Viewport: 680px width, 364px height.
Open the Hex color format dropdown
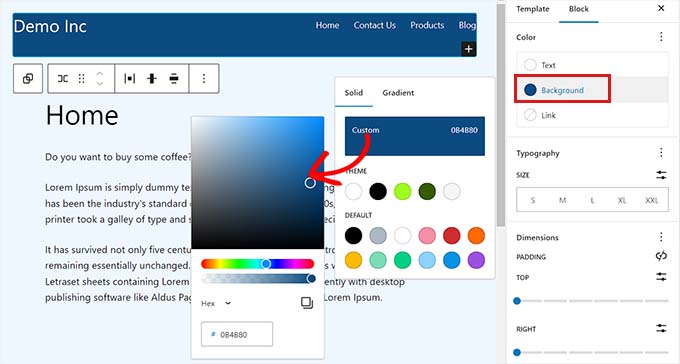coord(216,303)
